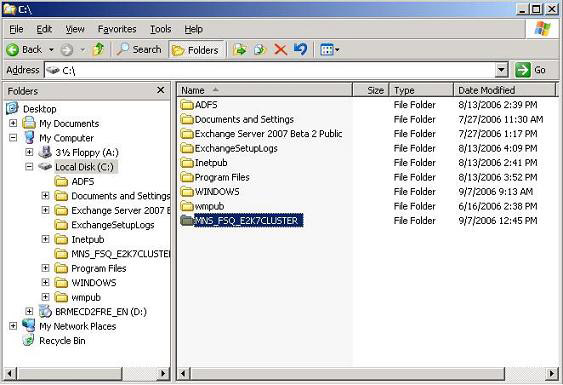Open the Tools menu
The image size is (563, 385).
tap(160, 29)
